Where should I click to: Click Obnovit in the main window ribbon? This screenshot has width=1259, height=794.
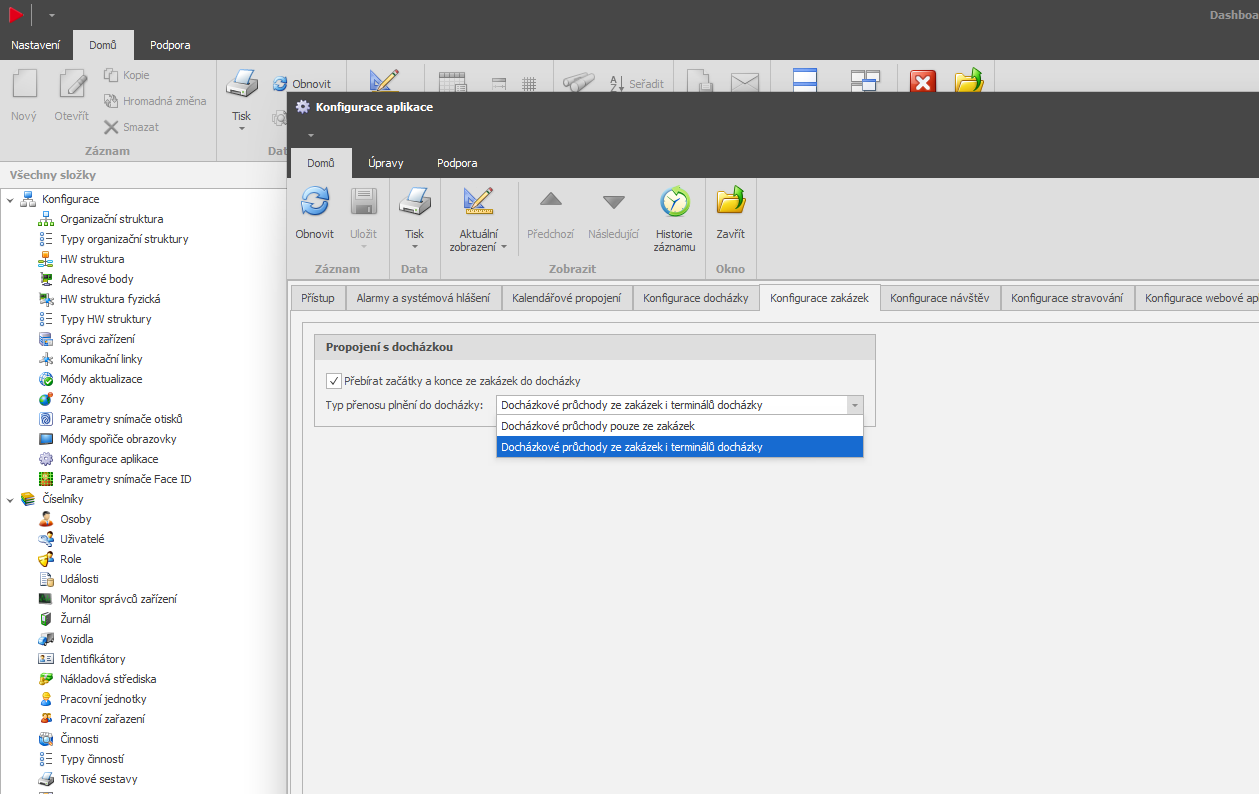click(302, 84)
